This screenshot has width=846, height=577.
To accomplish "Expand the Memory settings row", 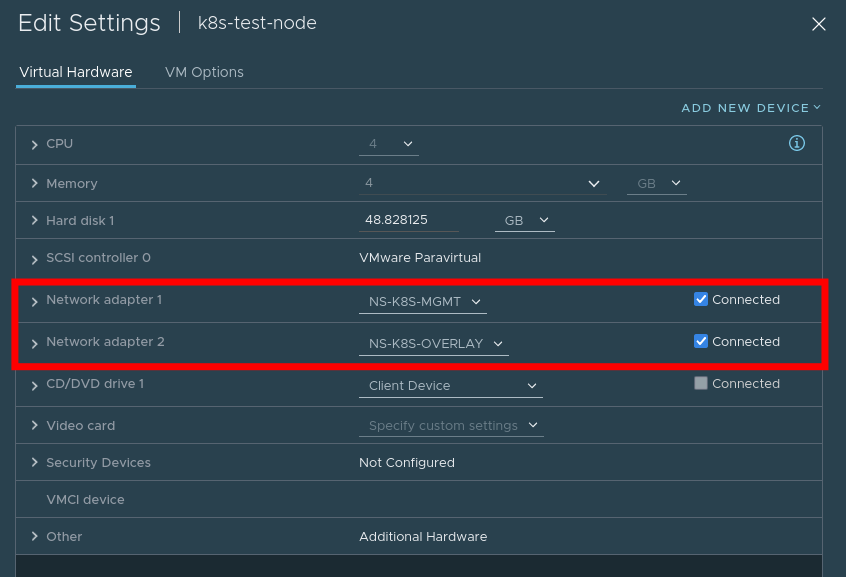I will (x=35, y=184).
